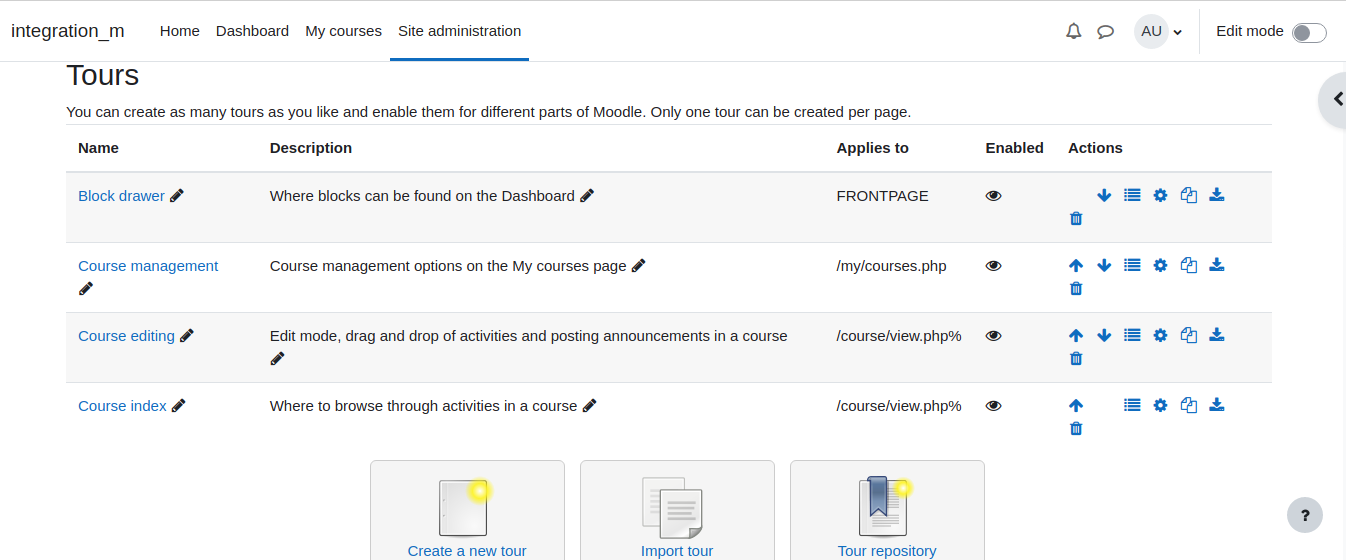Disable Block drawer tour via eye icon
Image resolution: width=1346 pixels, height=560 pixels.
click(993, 196)
